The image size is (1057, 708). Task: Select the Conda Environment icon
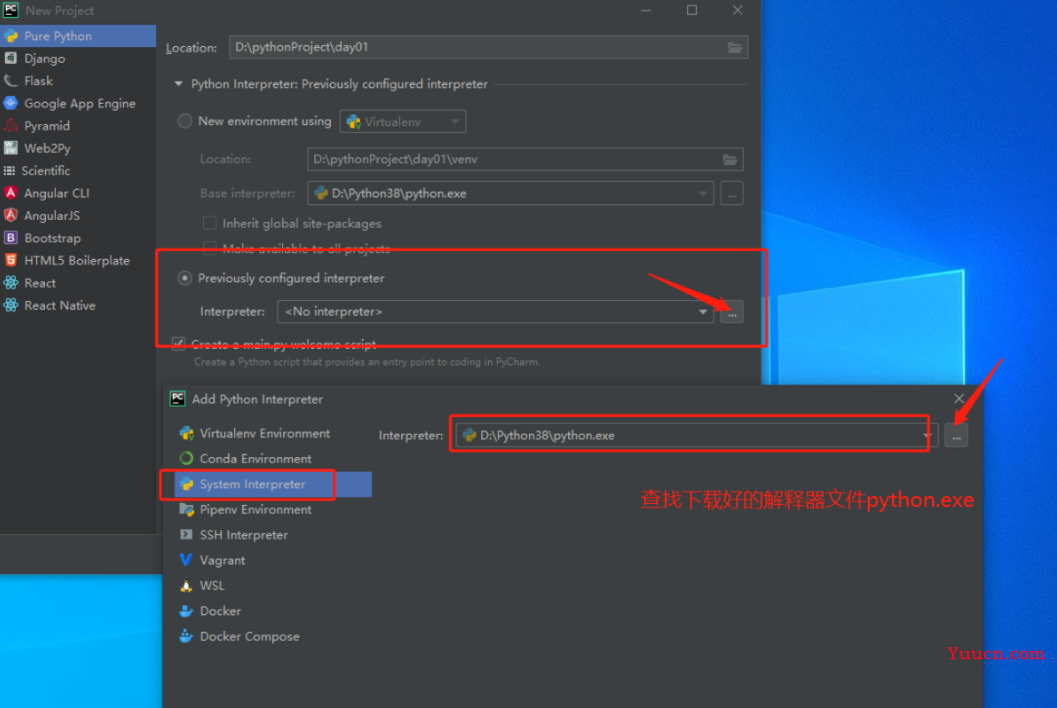186,459
